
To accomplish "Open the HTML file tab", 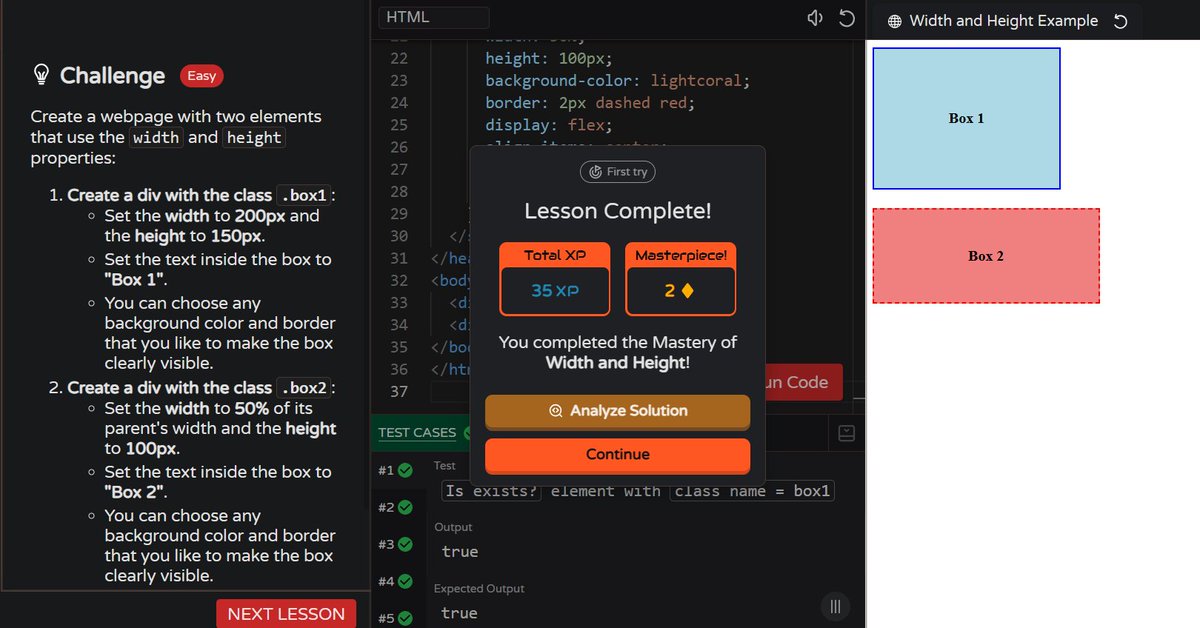I will point(433,17).
